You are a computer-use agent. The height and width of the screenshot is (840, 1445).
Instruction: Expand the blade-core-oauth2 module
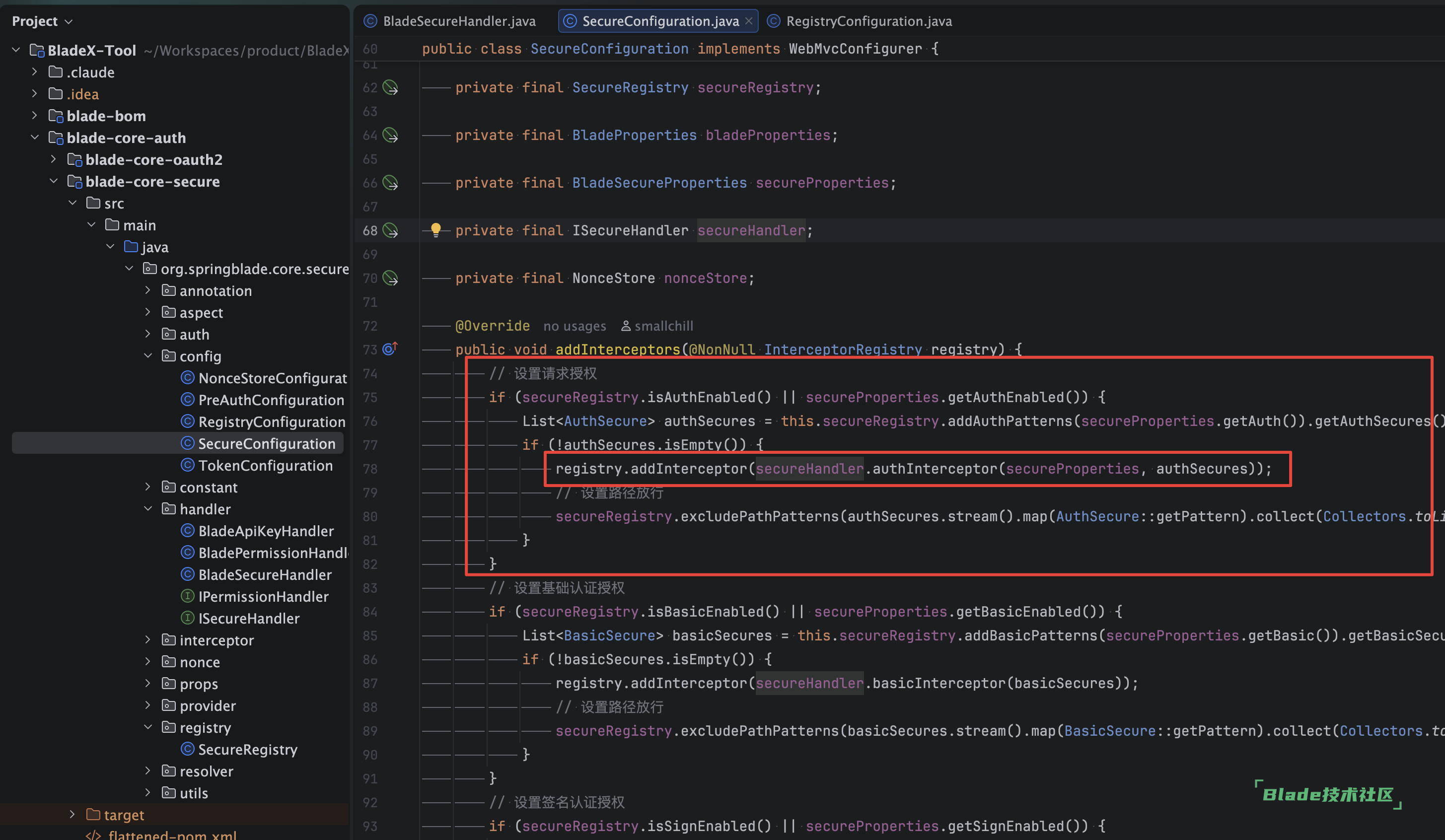(x=54, y=159)
